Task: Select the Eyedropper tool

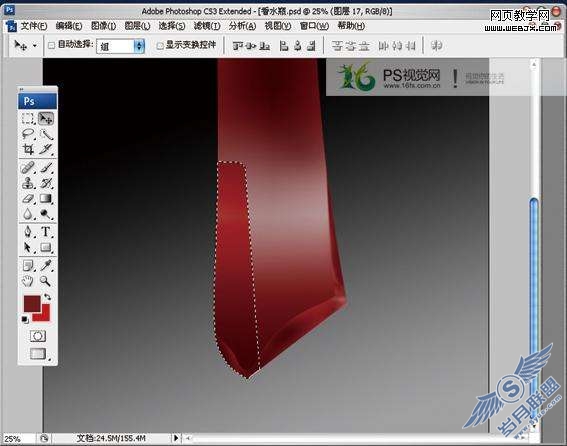Action: pyautogui.click(x=46, y=266)
